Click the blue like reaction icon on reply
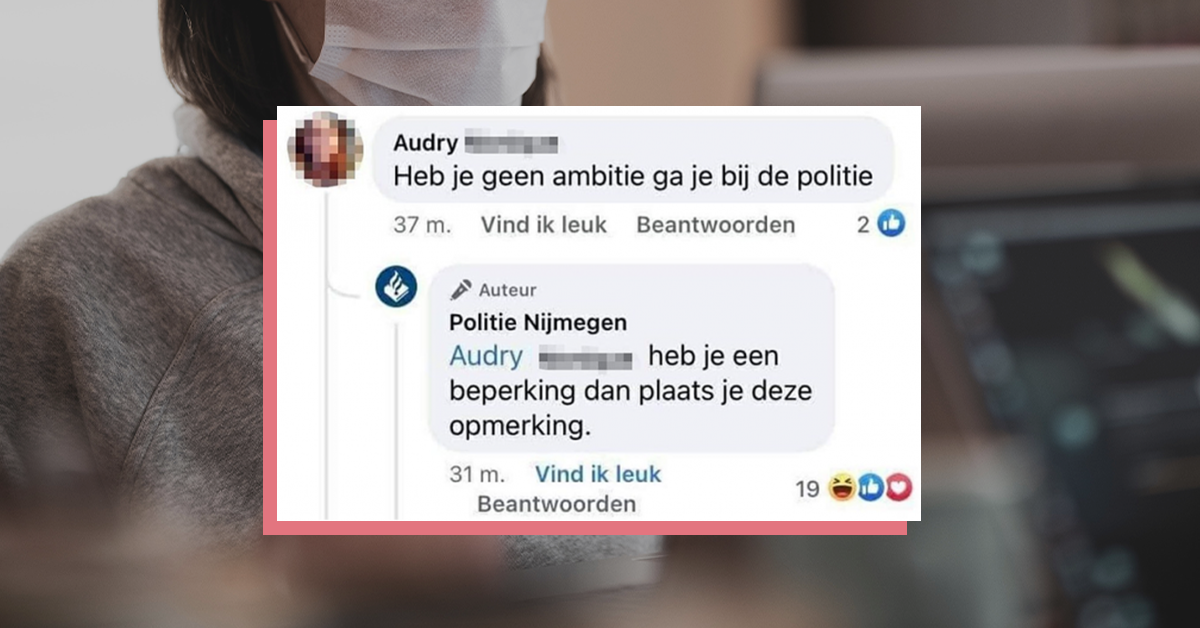 869,487
